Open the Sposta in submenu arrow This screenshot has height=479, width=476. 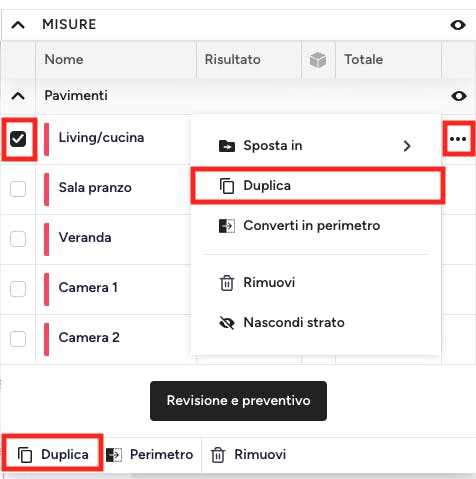tap(407, 146)
